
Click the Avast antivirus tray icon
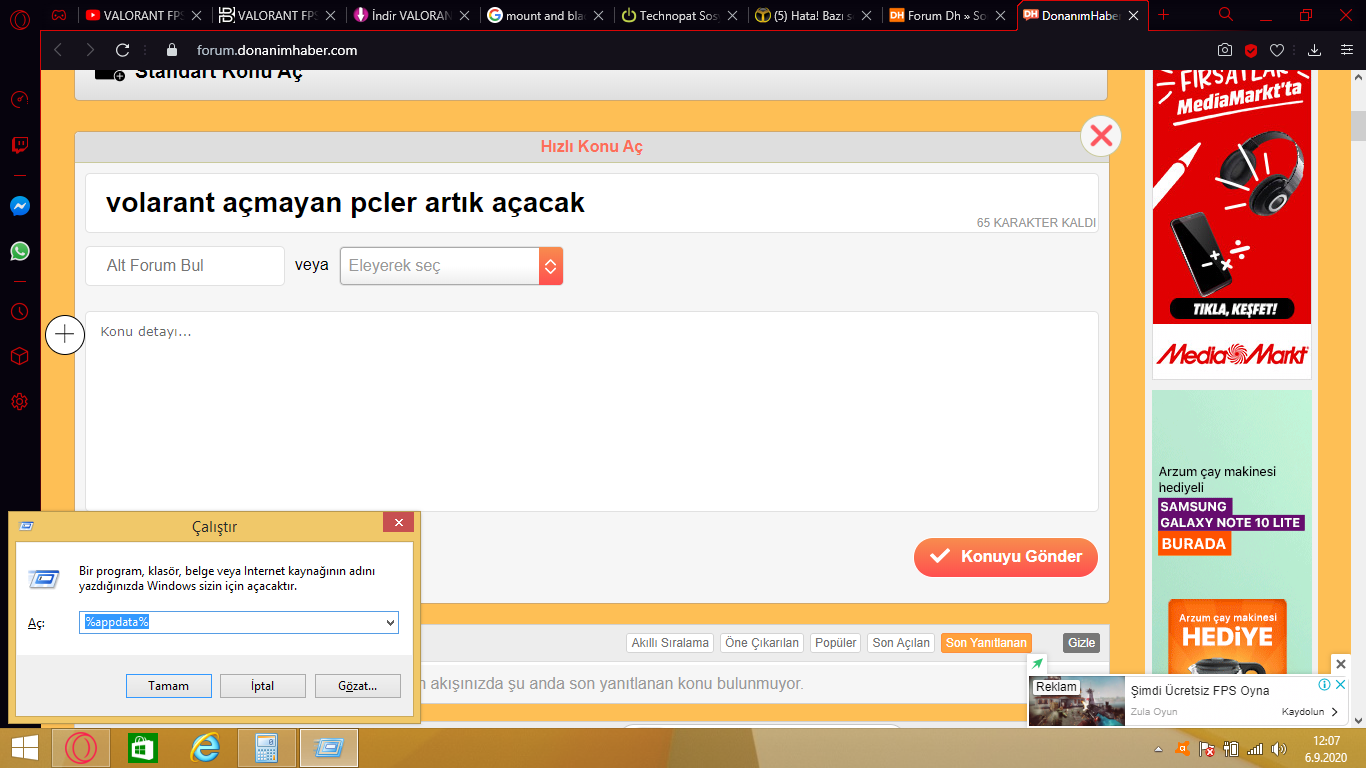(1181, 748)
